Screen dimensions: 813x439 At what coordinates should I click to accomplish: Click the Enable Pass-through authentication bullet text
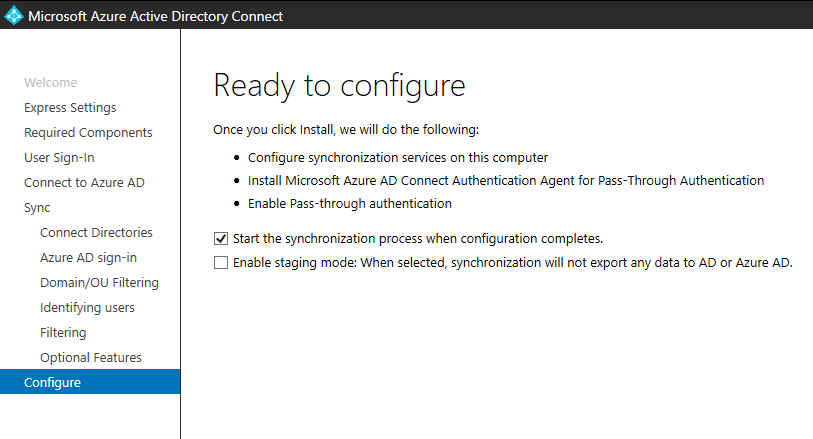(x=350, y=204)
